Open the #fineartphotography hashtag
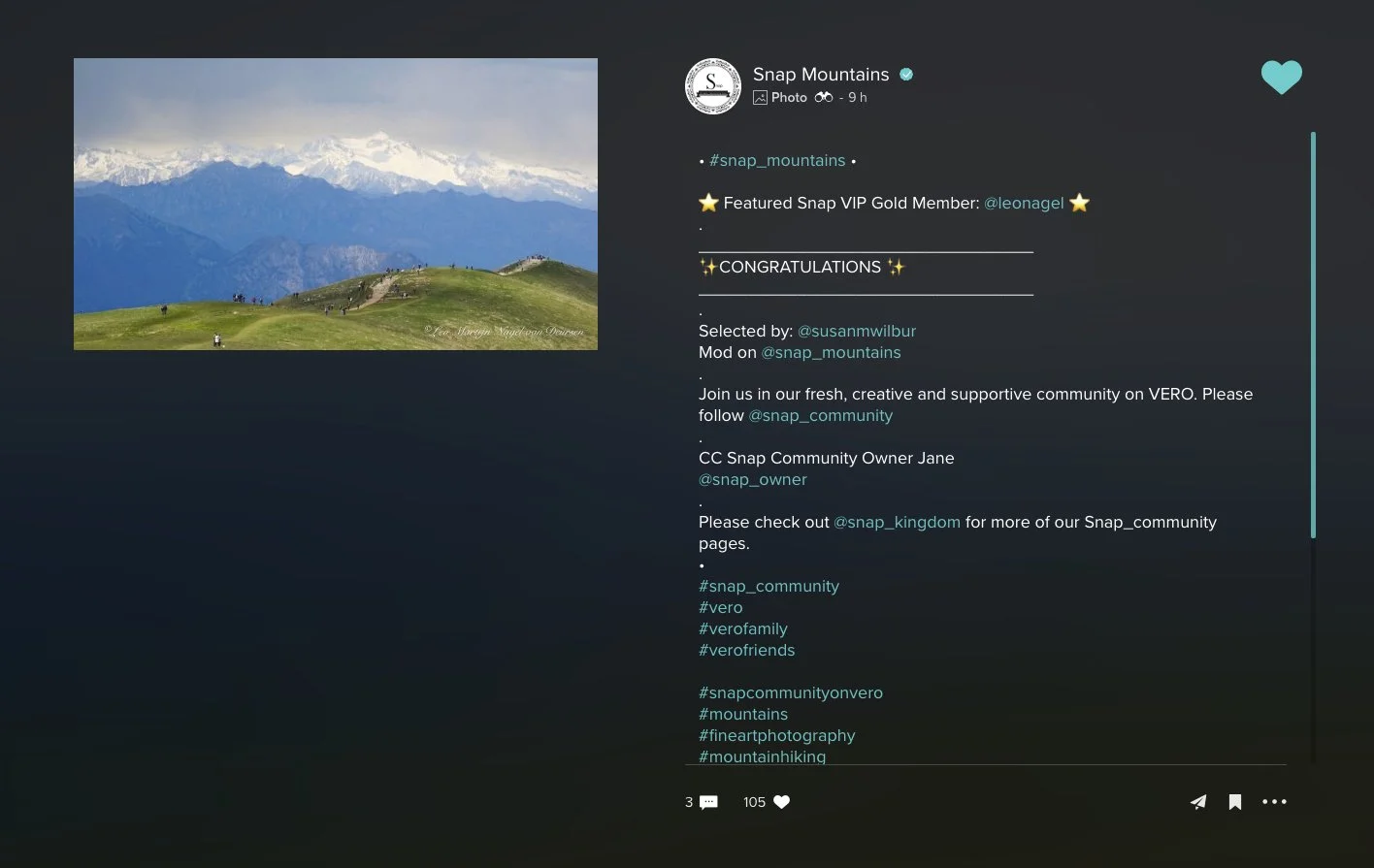1374x868 pixels. click(777, 736)
